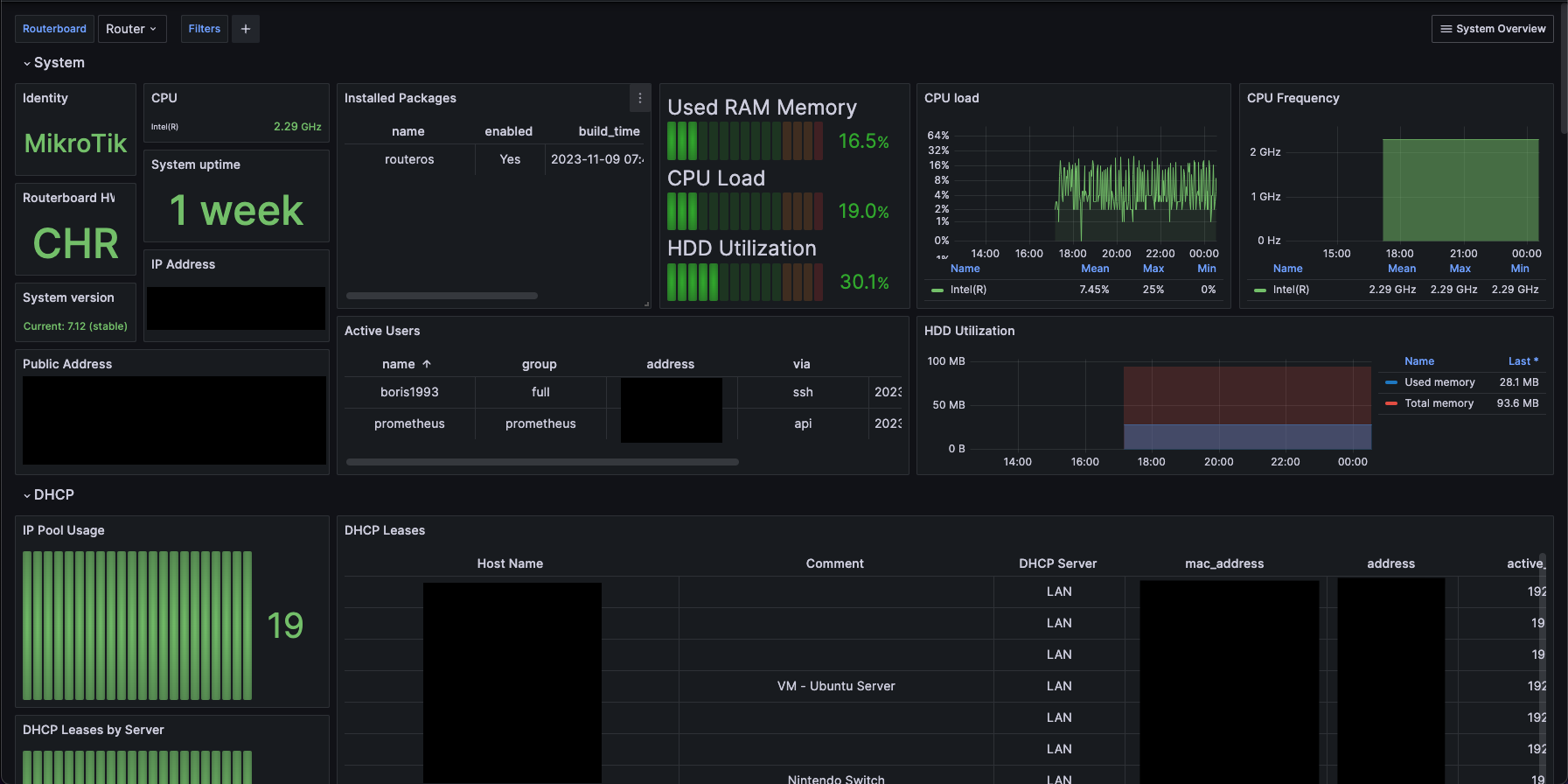1568x784 pixels.
Task: Click the CPU Frequency panel title
Action: (x=1293, y=98)
